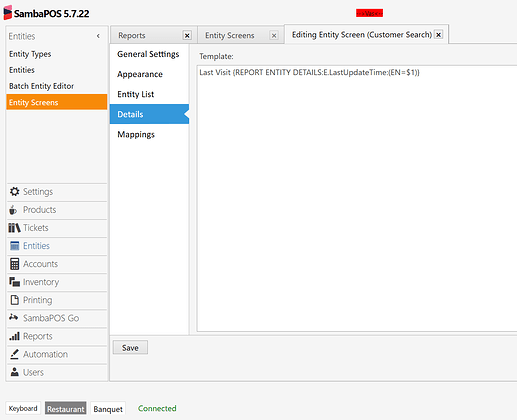Image resolution: width=517 pixels, height=420 pixels.
Task: Open Inventory via its boxes icon
Action: tap(14, 282)
